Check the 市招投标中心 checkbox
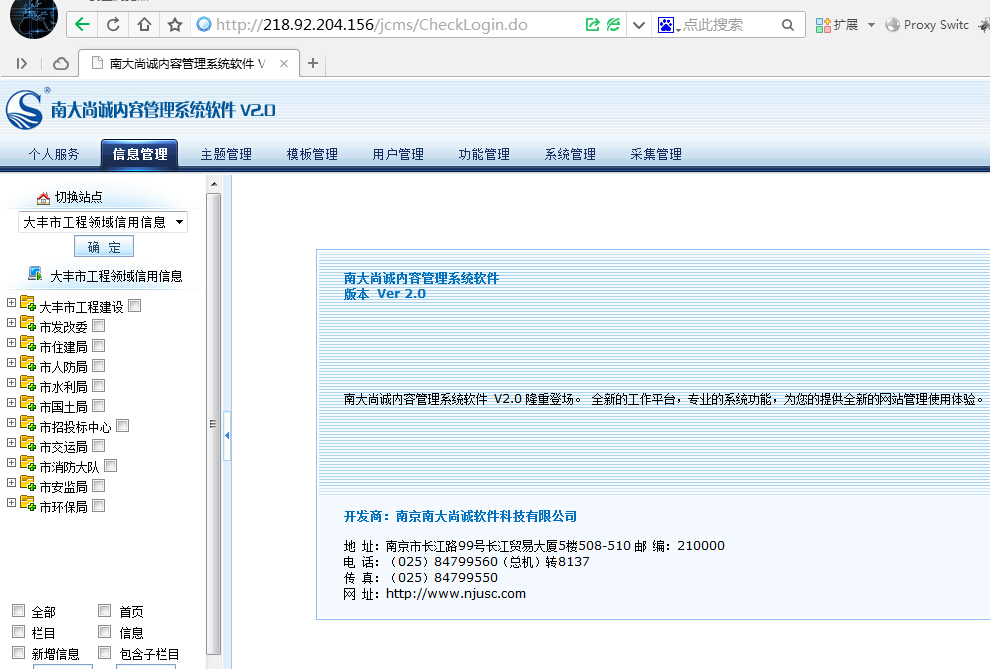The width and height of the screenshot is (990, 669). tap(122, 426)
